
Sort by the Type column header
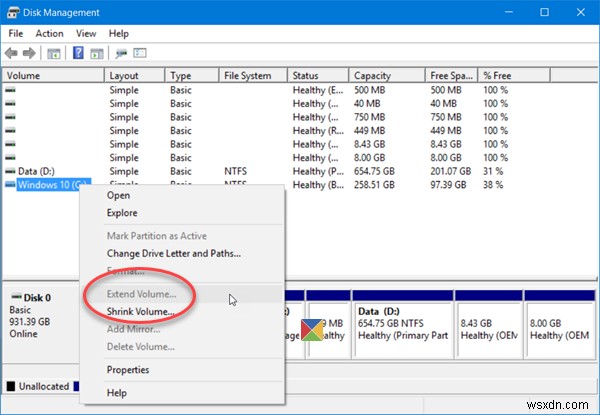192,76
